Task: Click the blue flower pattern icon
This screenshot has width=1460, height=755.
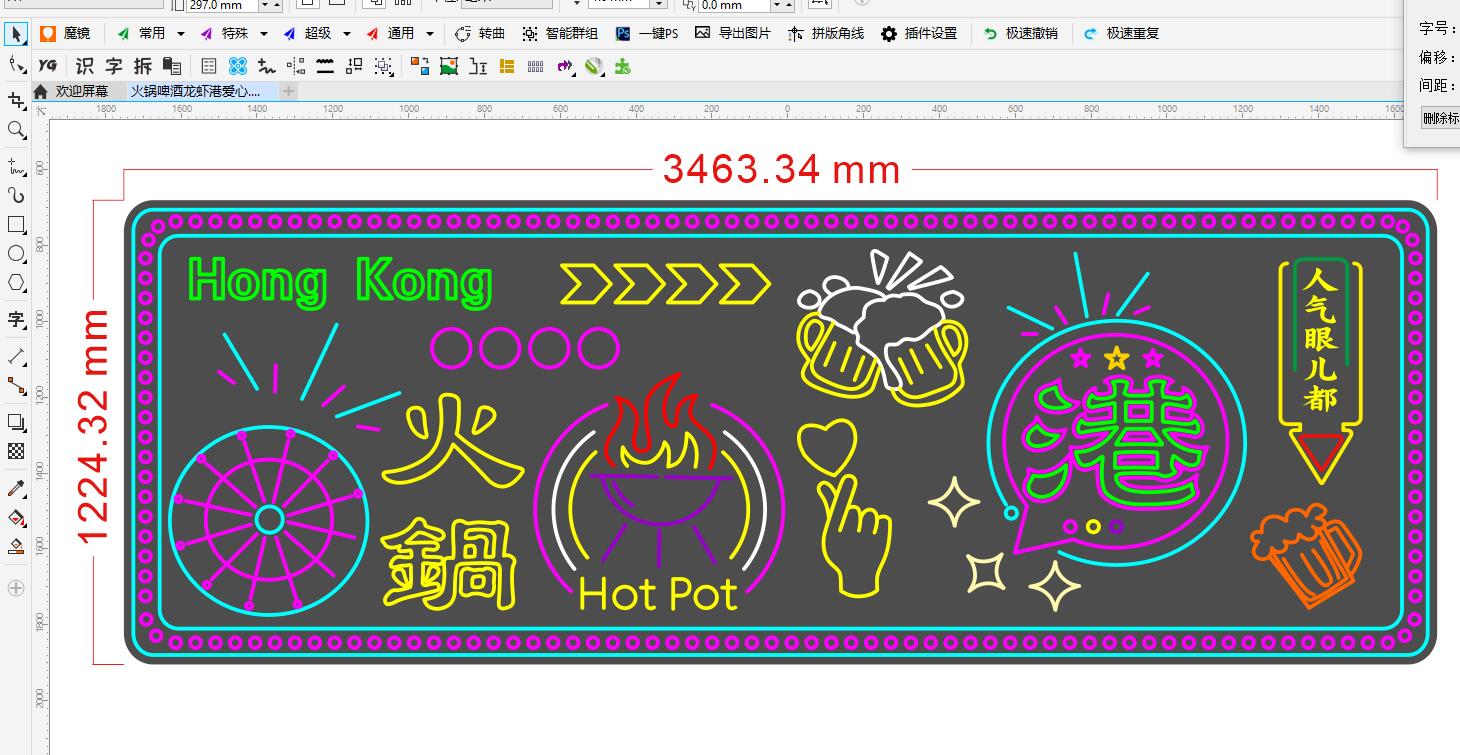Action: (237, 66)
